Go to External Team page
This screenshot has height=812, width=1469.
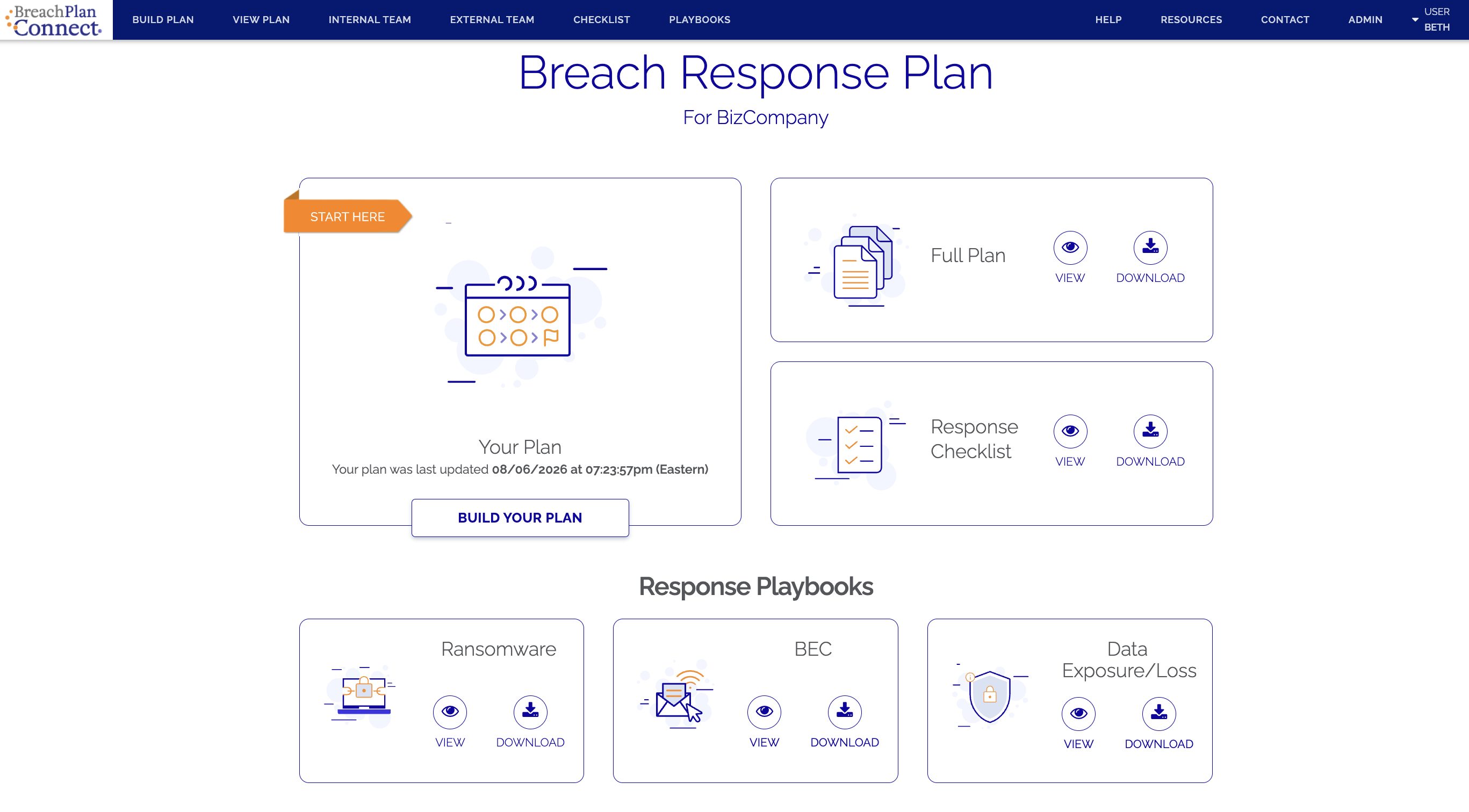[492, 20]
